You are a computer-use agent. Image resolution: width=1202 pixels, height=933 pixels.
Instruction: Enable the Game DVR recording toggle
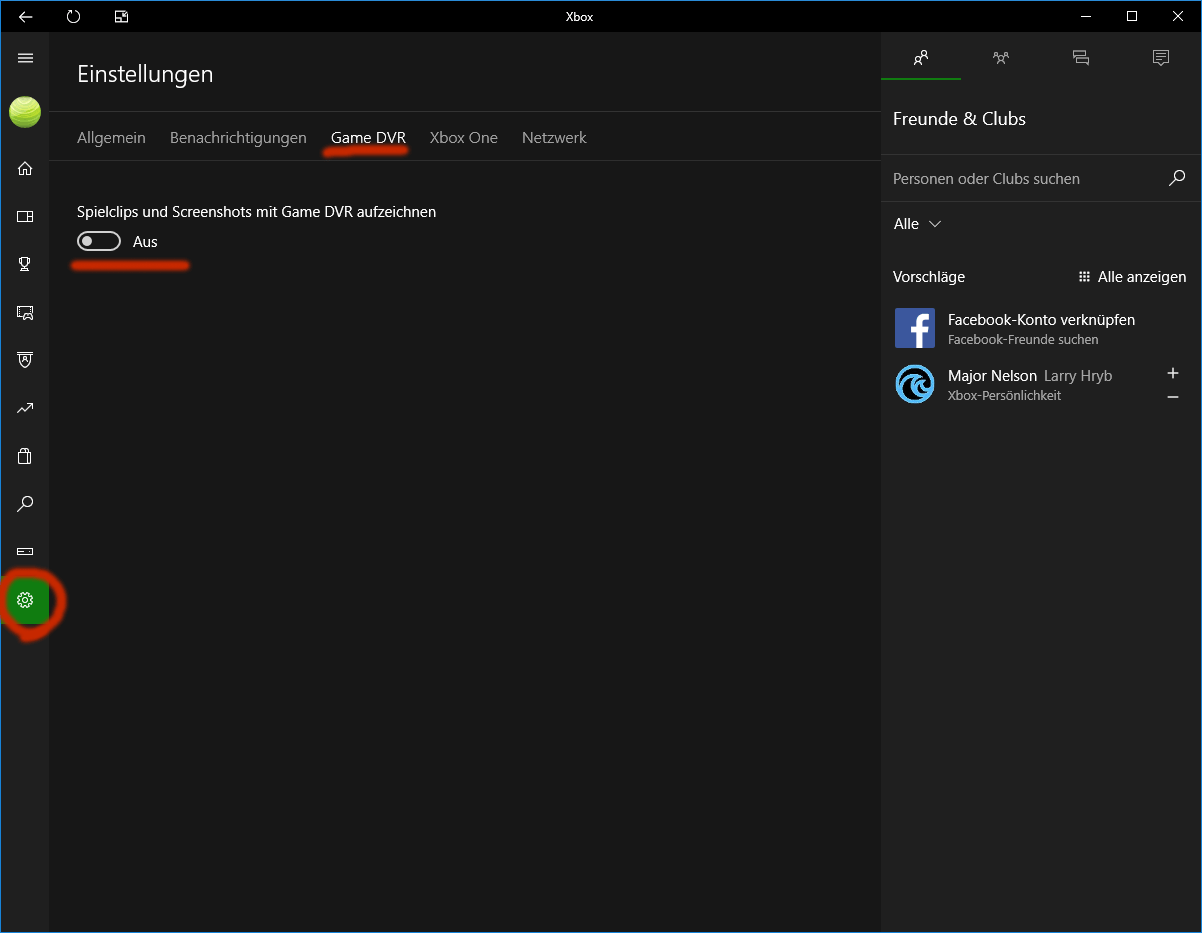point(99,241)
